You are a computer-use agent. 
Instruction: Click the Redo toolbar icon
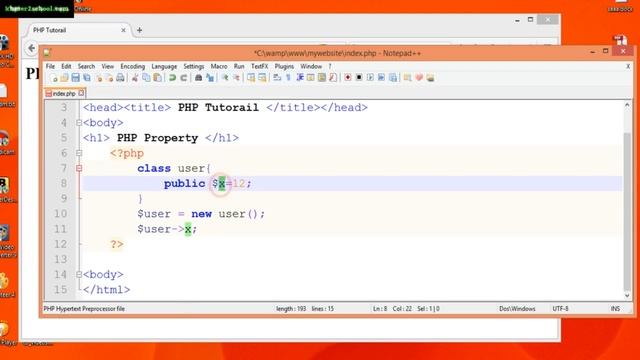coord(184,78)
